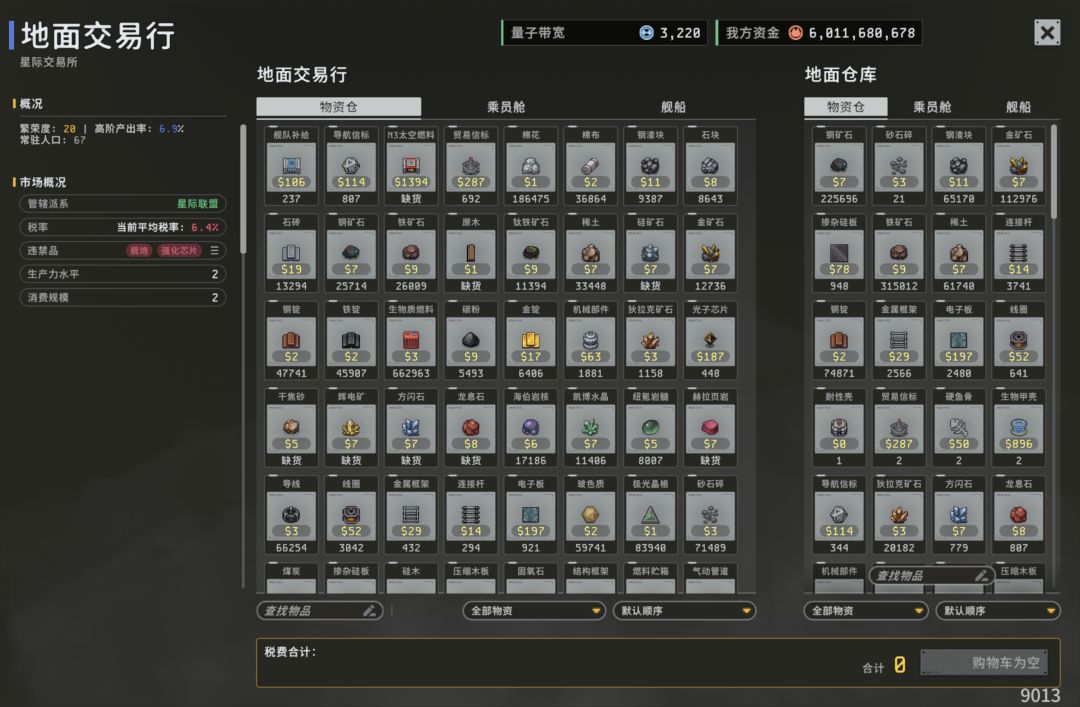1080x707 pixels.
Task: Choose the 玻色质 item
Action: [590, 515]
